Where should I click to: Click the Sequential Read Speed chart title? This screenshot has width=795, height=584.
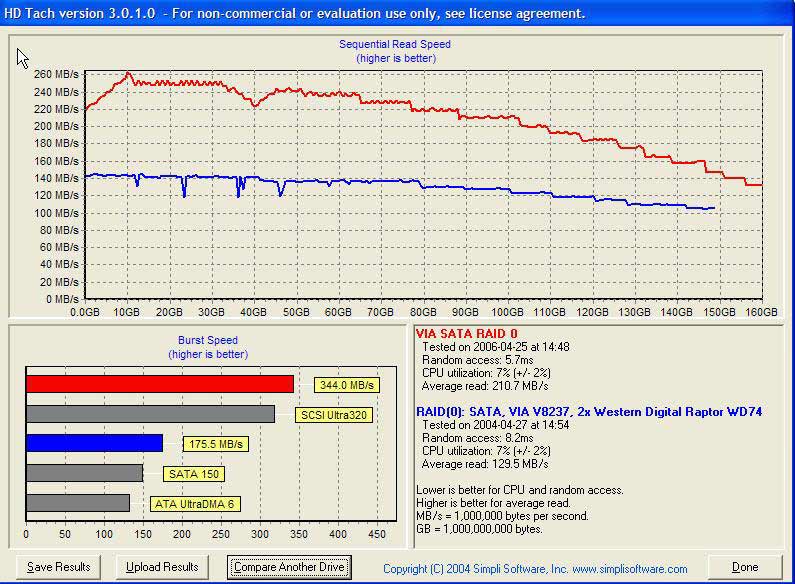394,44
